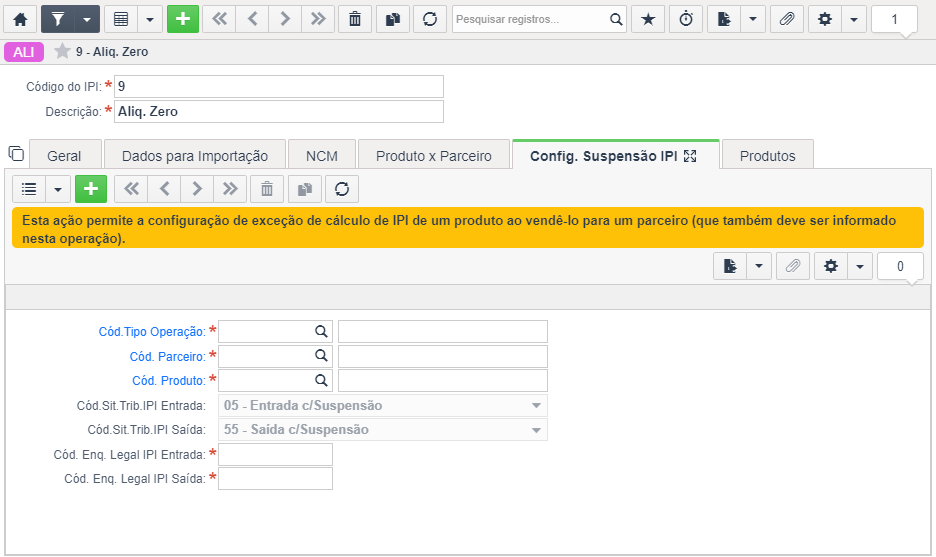Click the sub-panel counter showing 0

(900, 266)
